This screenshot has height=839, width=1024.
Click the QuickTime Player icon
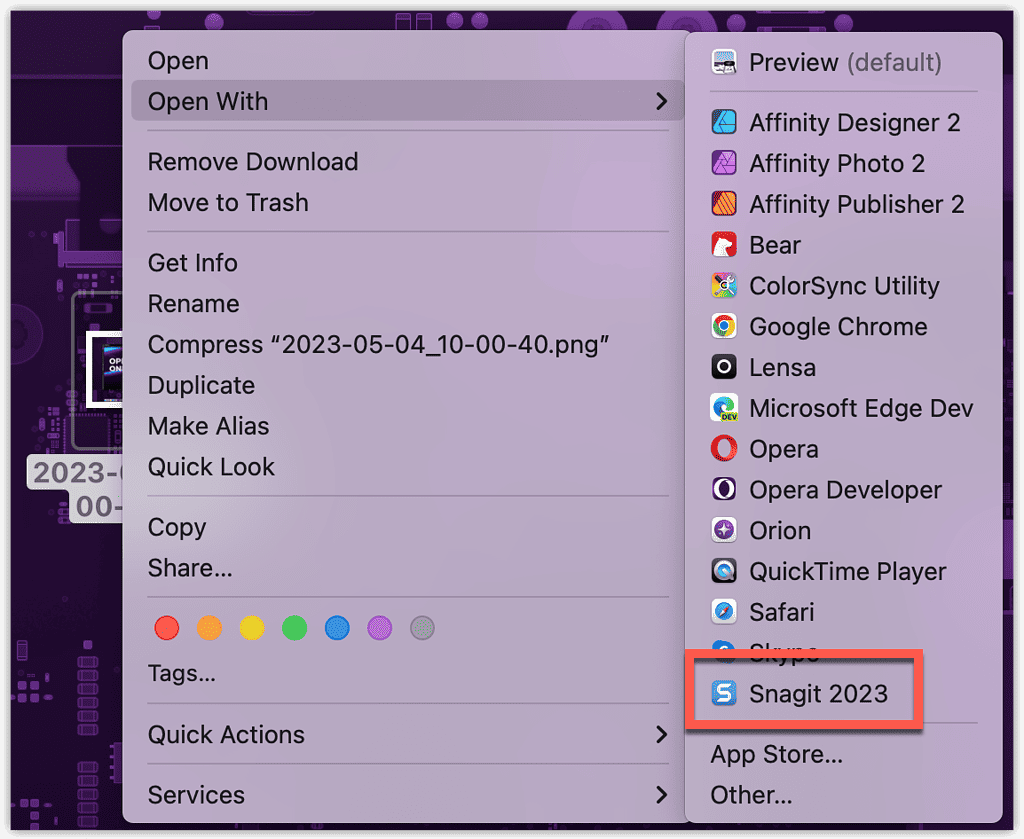(x=724, y=571)
